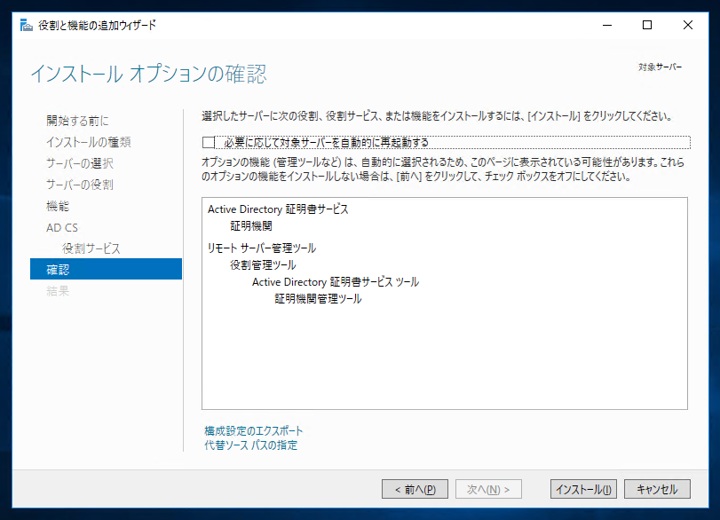This screenshot has height=520, width=720.
Task: Click the インストール button
Action: click(x=583, y=489)
